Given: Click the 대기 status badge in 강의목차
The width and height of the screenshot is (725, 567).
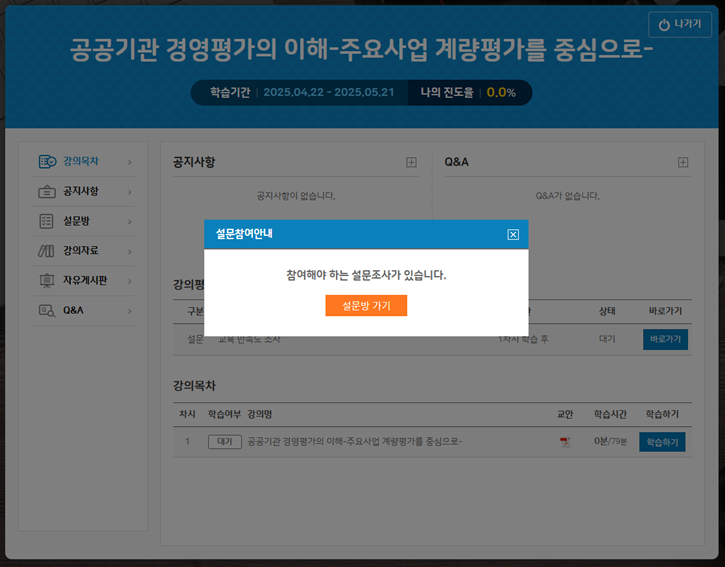Looking at the screenshot, I should (224, 442).
